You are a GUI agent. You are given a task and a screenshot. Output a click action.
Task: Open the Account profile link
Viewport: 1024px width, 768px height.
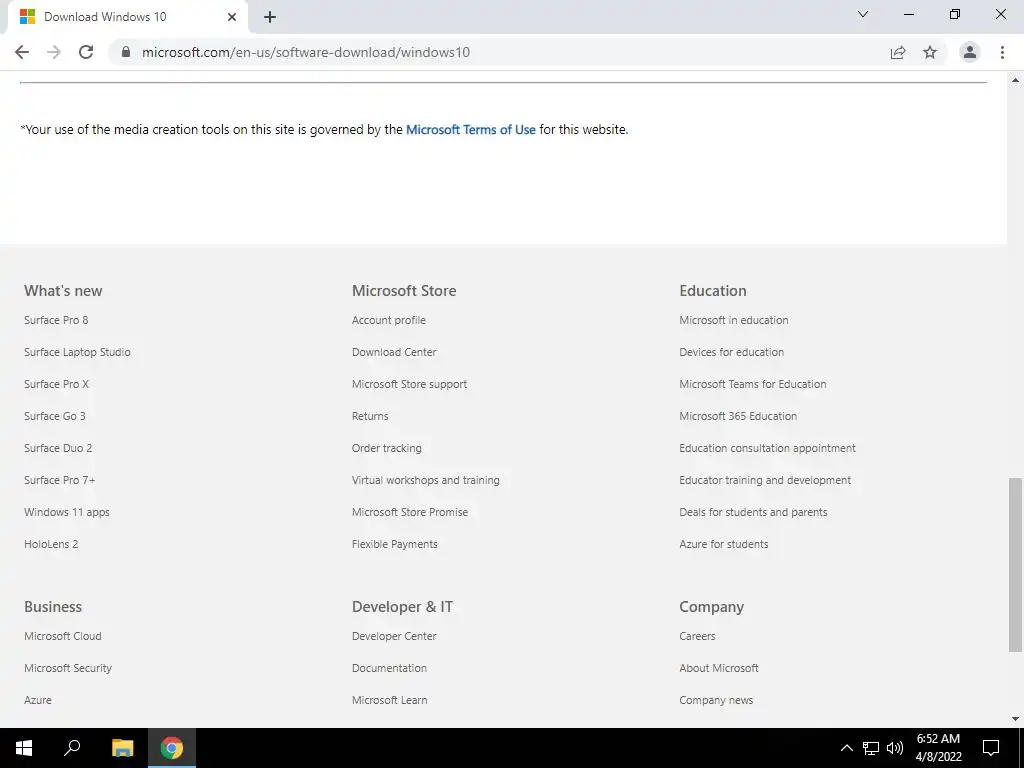click(x=389, y=320)
